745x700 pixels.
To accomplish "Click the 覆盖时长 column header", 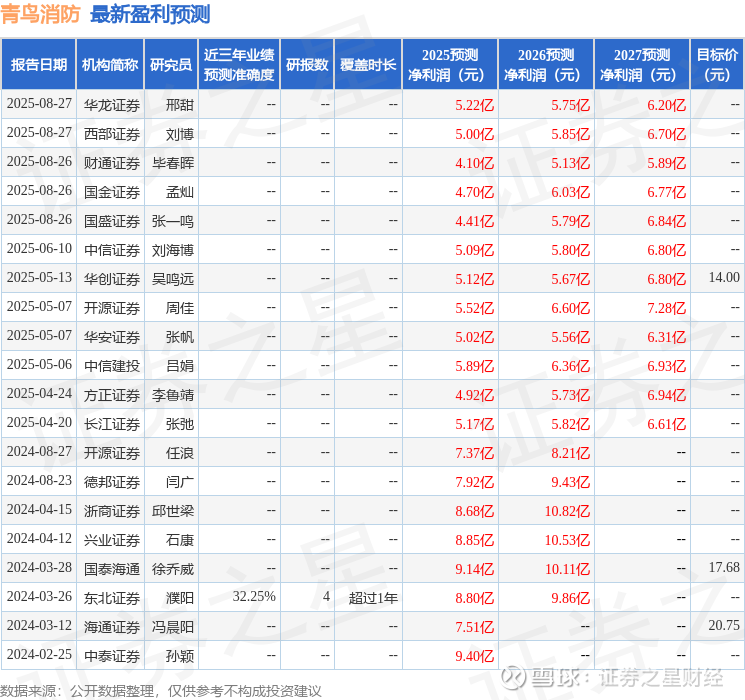I will (368, 65).
